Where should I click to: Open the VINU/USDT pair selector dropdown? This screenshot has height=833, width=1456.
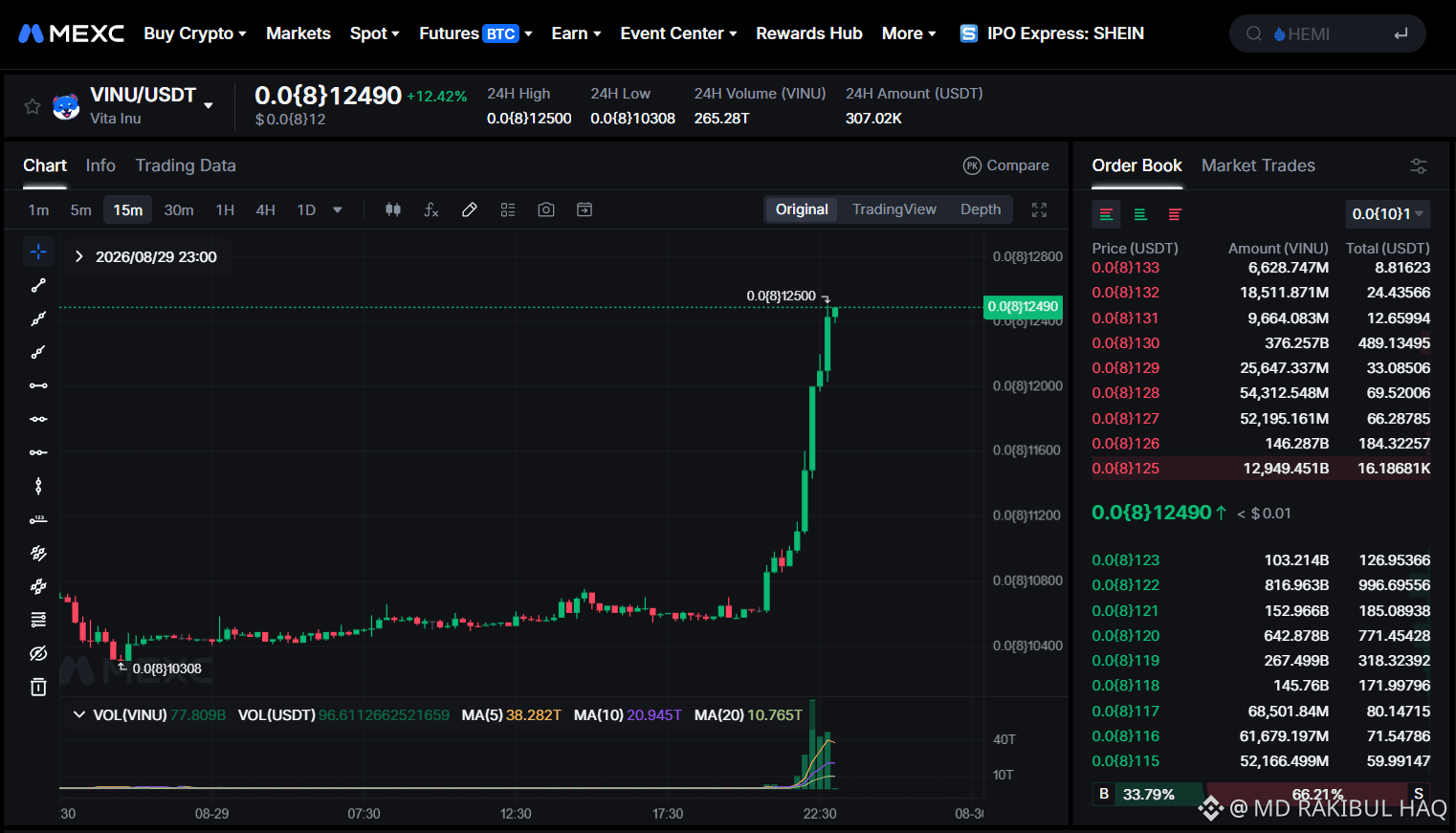(x=209, y=105)
